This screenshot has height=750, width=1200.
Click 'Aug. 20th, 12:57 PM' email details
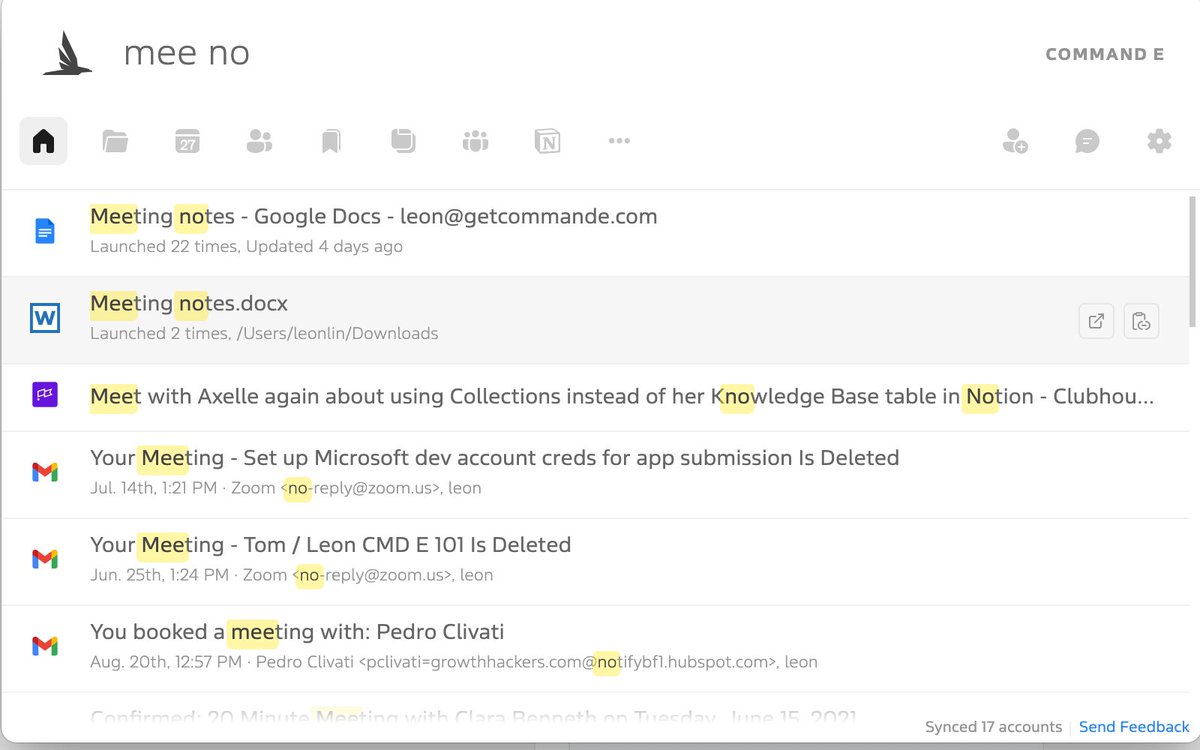[x=453, y=662]
